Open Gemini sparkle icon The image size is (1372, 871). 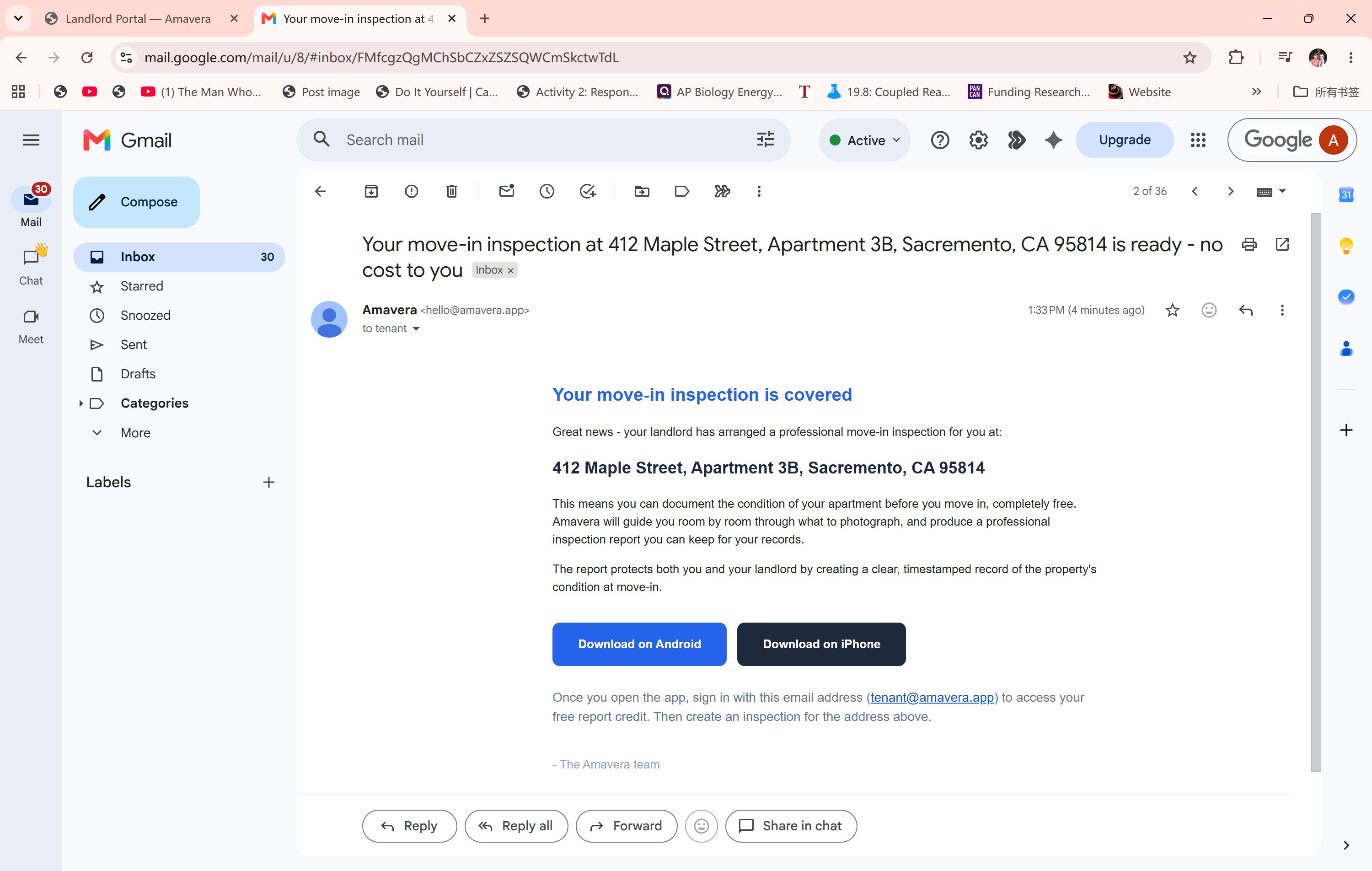[1054, 140]
